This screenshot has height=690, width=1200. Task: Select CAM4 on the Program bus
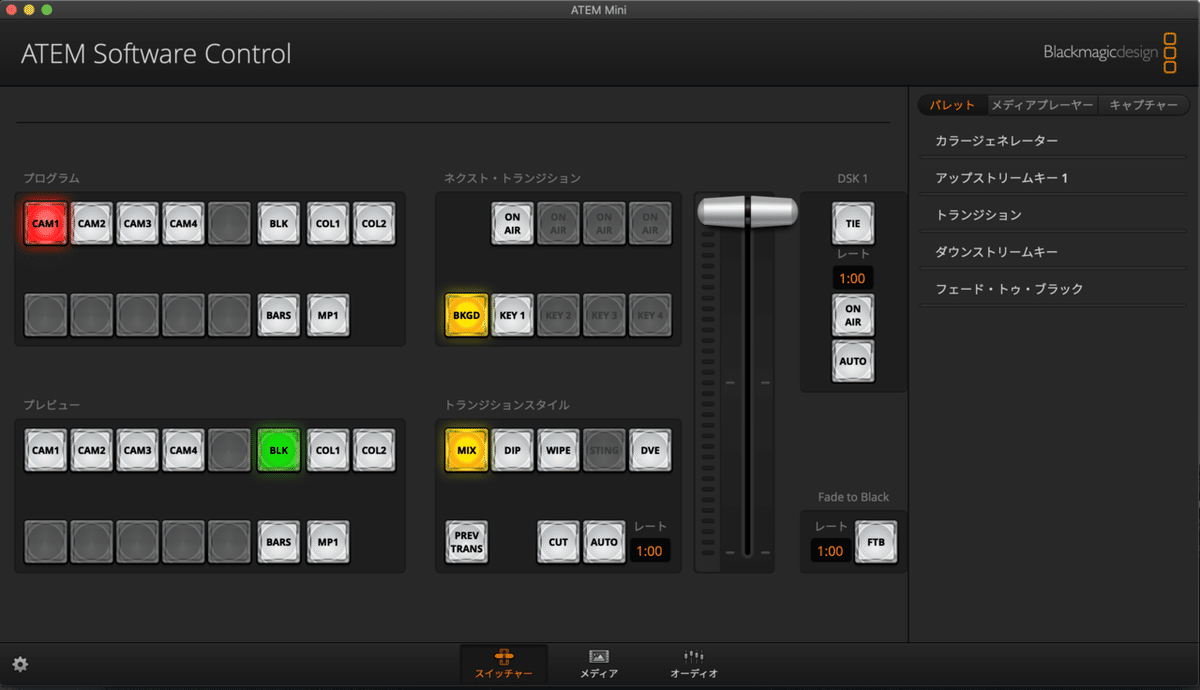(184, 223)
